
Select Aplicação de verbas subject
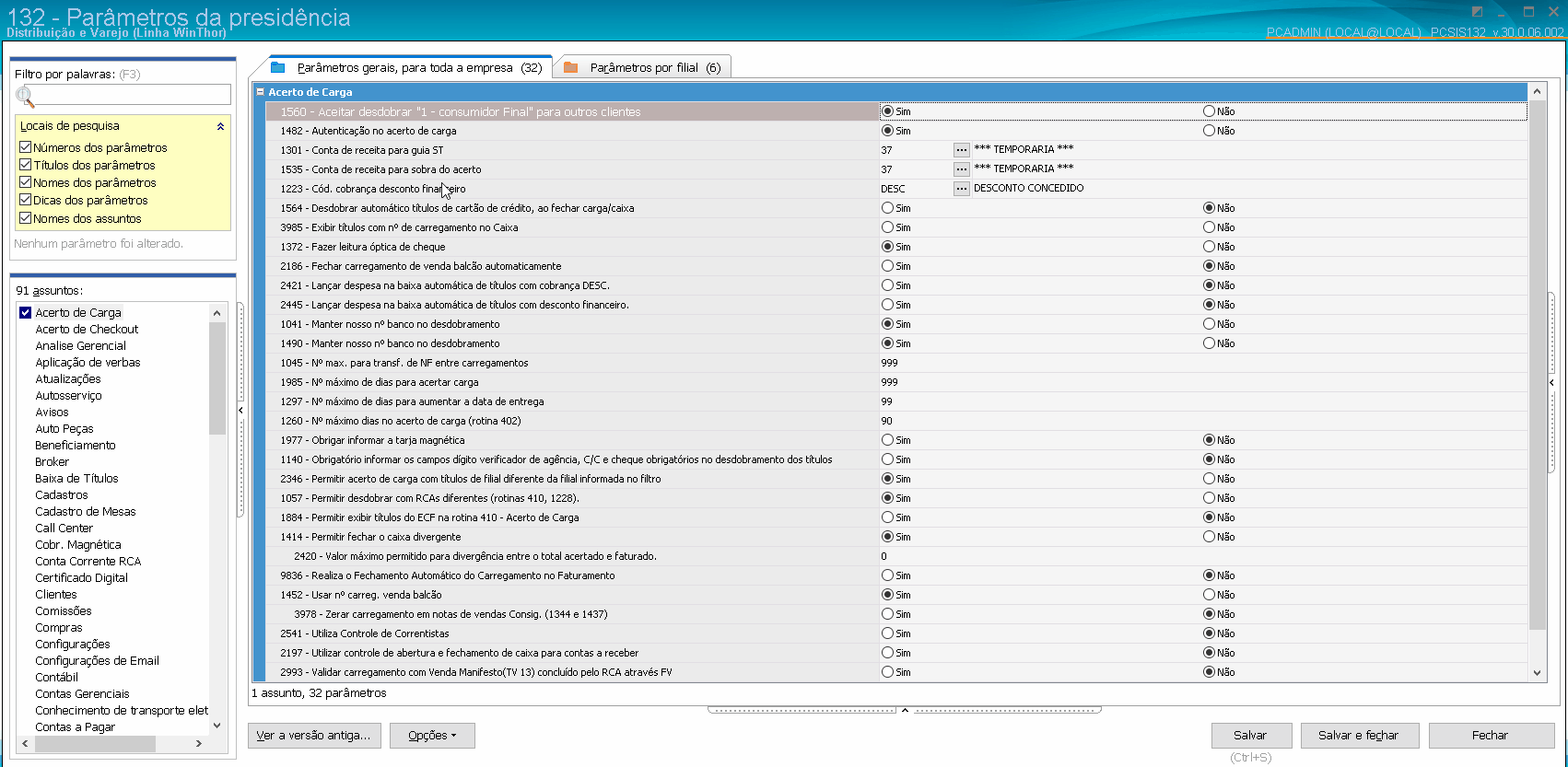tap(88, 363)
